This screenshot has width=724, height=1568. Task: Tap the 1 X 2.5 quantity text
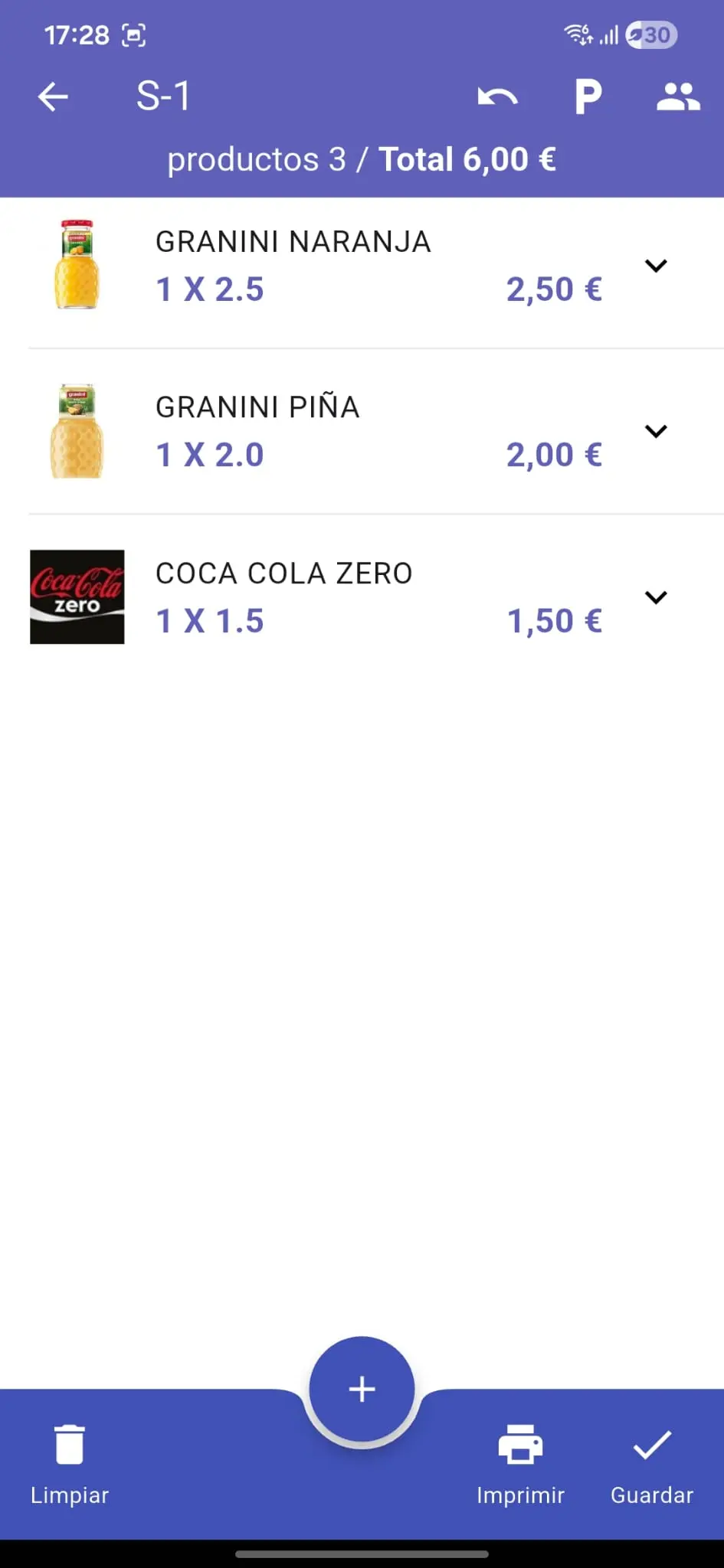point(210,289)
